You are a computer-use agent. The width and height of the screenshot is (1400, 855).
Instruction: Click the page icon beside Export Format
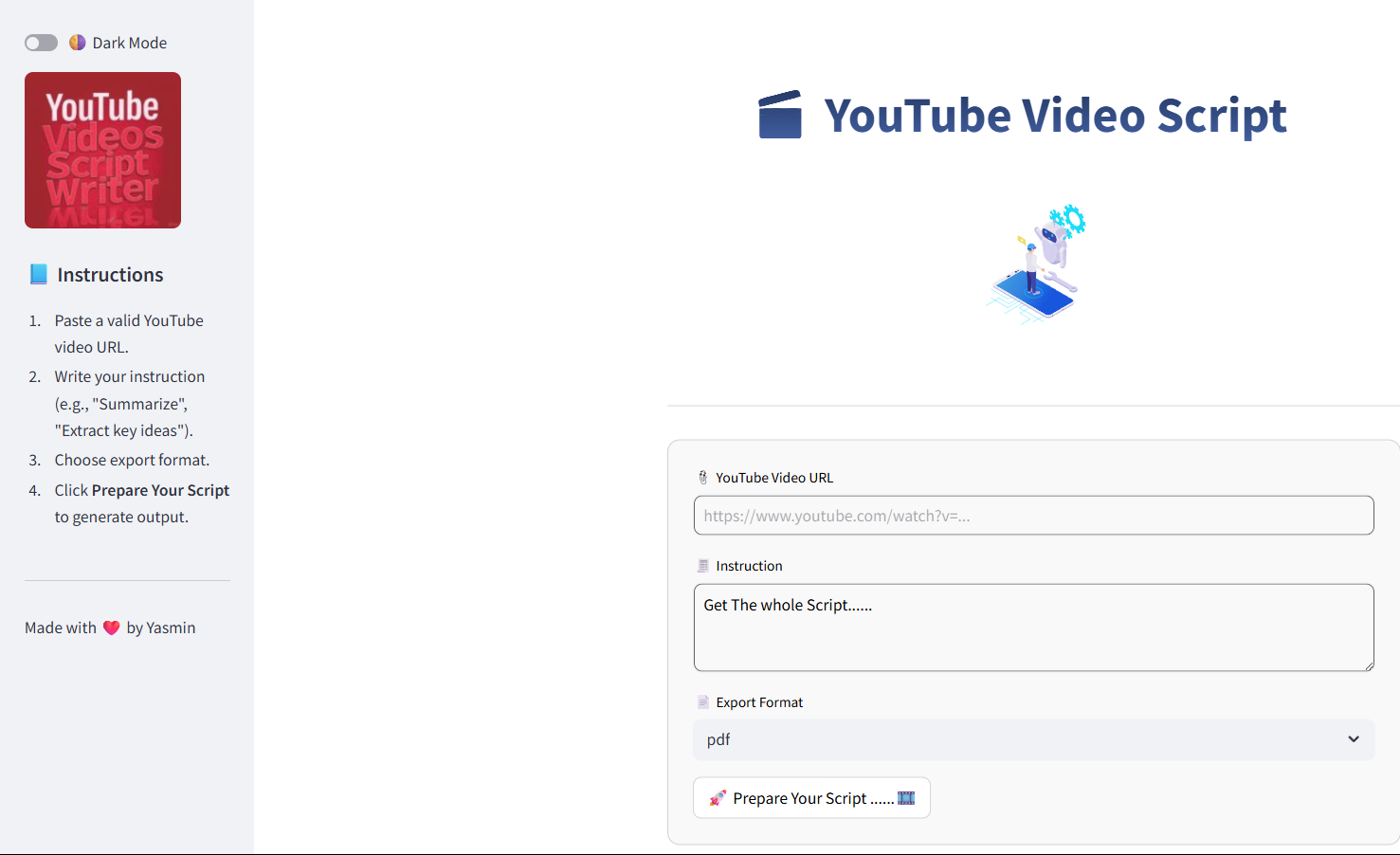point(702,702)
